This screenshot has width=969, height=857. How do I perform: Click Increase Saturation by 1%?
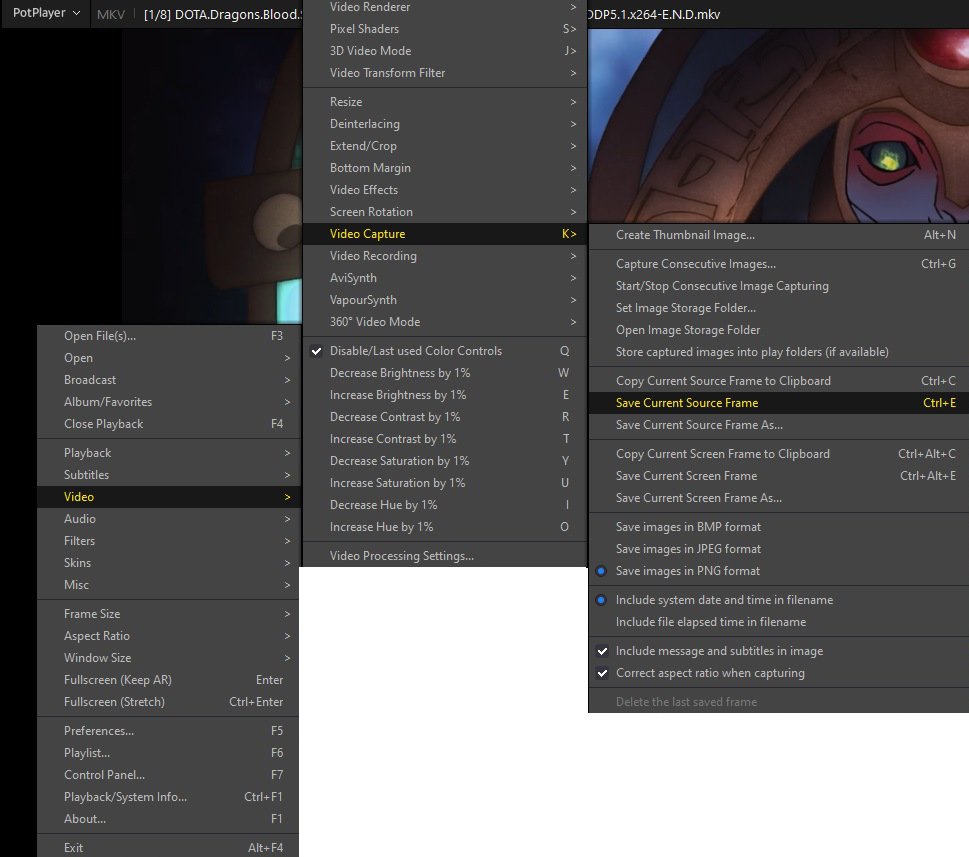click(x=444, y=483)
